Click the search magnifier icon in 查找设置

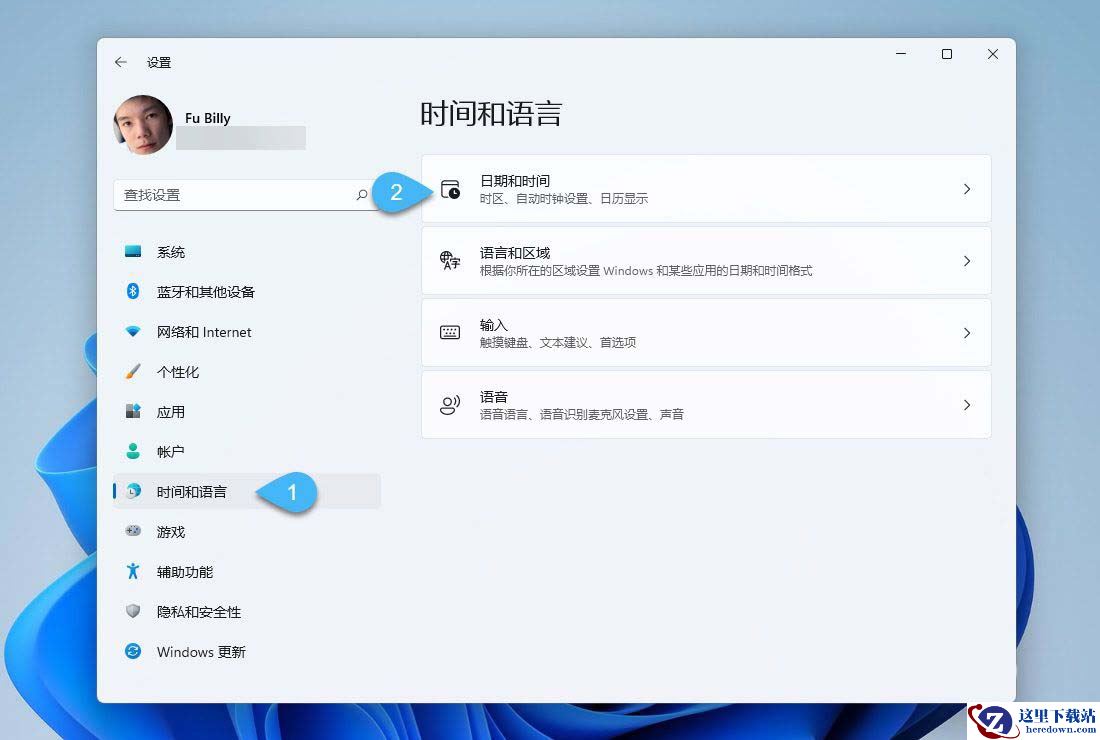362,195
